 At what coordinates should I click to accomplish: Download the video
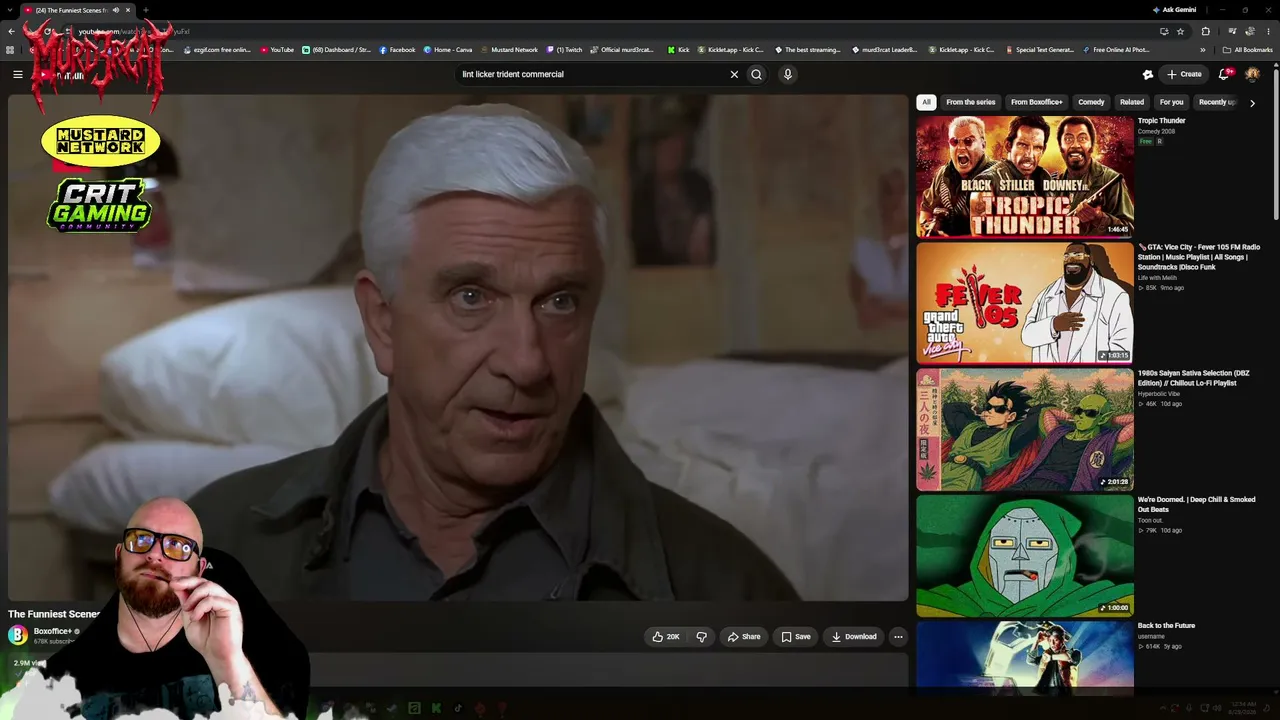854,637
